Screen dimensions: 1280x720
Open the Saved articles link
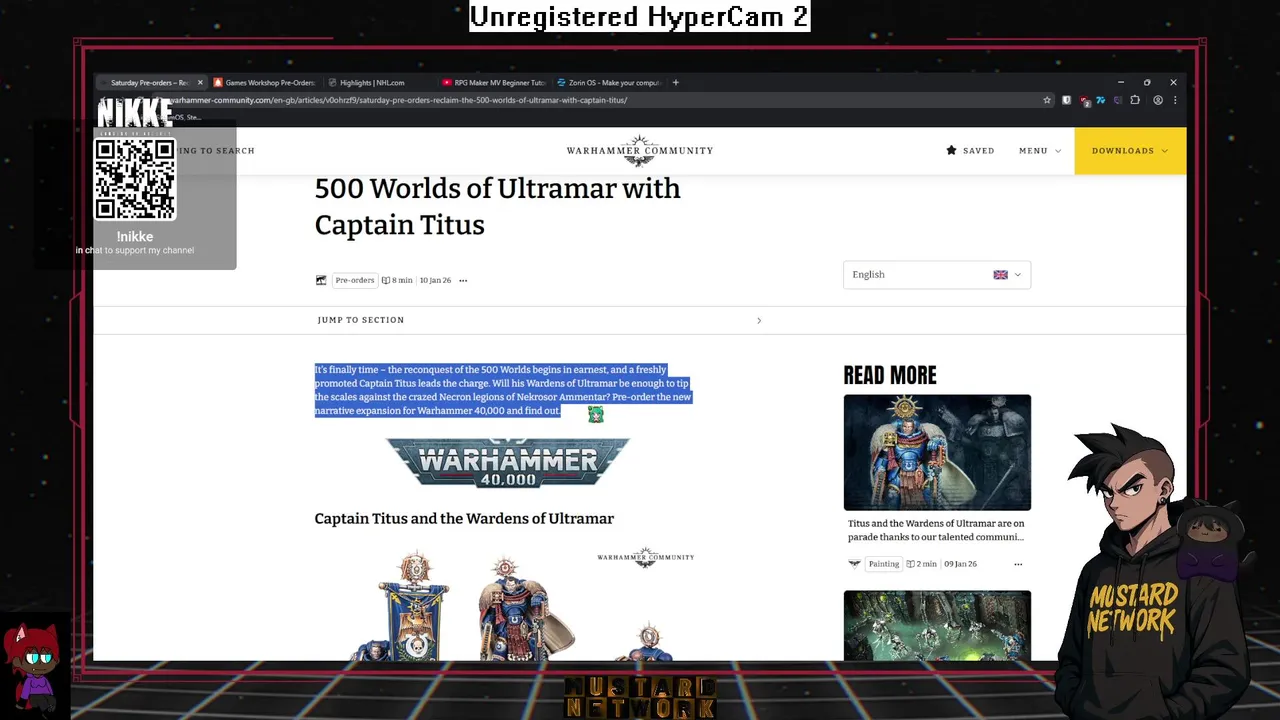(970, 151)
